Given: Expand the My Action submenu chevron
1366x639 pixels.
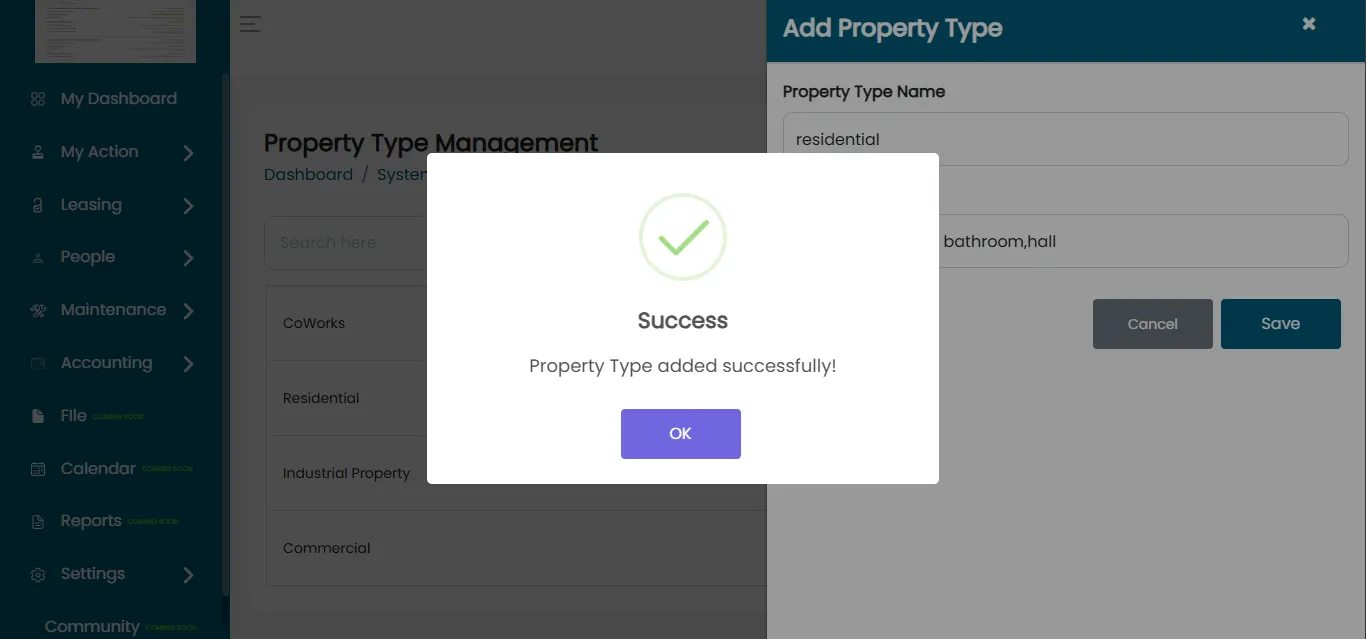Looking at the screenshot, I should (x=188, y=153).
